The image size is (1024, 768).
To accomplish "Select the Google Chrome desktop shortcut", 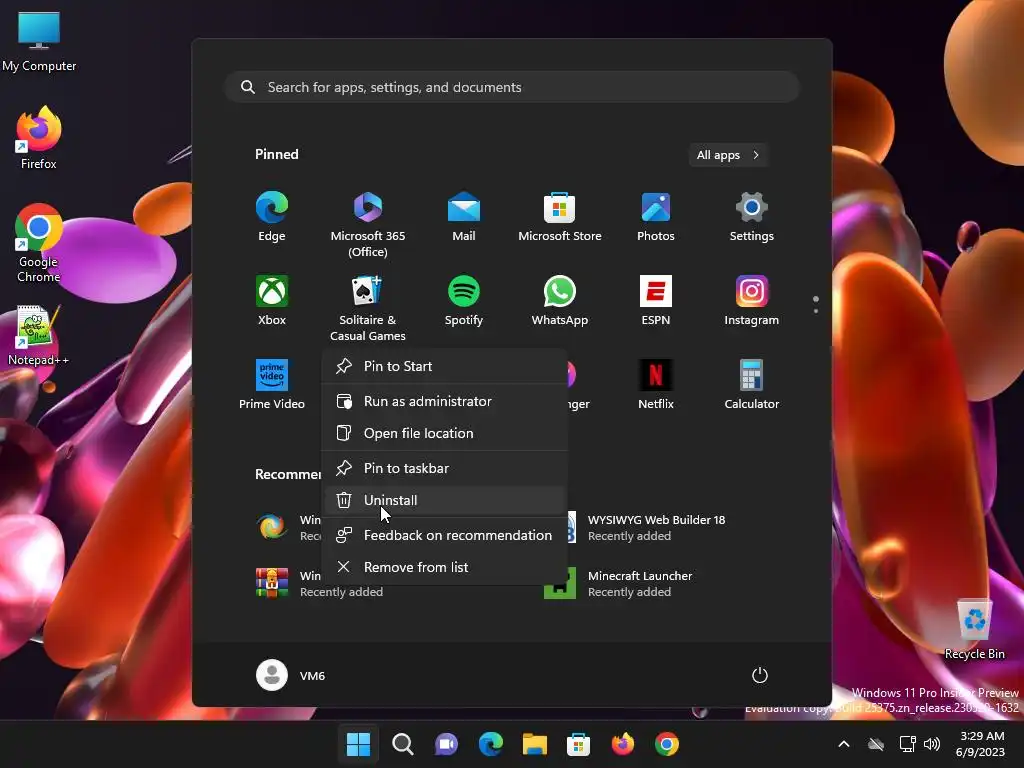I will (39, 243).
